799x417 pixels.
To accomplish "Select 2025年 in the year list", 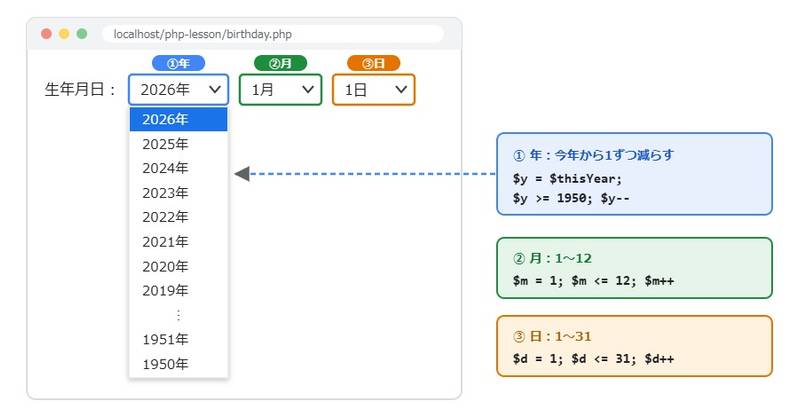I will [x=178, y=144].
